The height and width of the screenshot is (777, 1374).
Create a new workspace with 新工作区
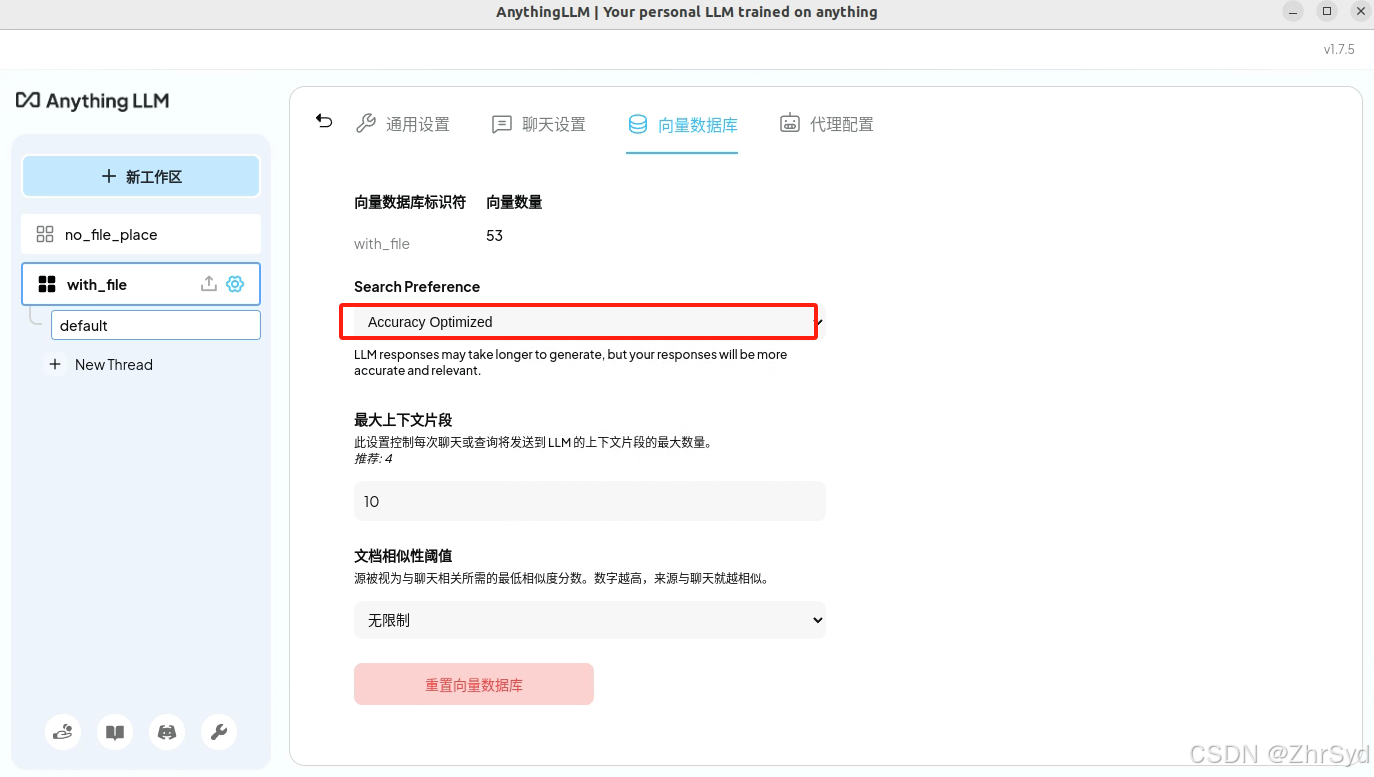[141, 176]
